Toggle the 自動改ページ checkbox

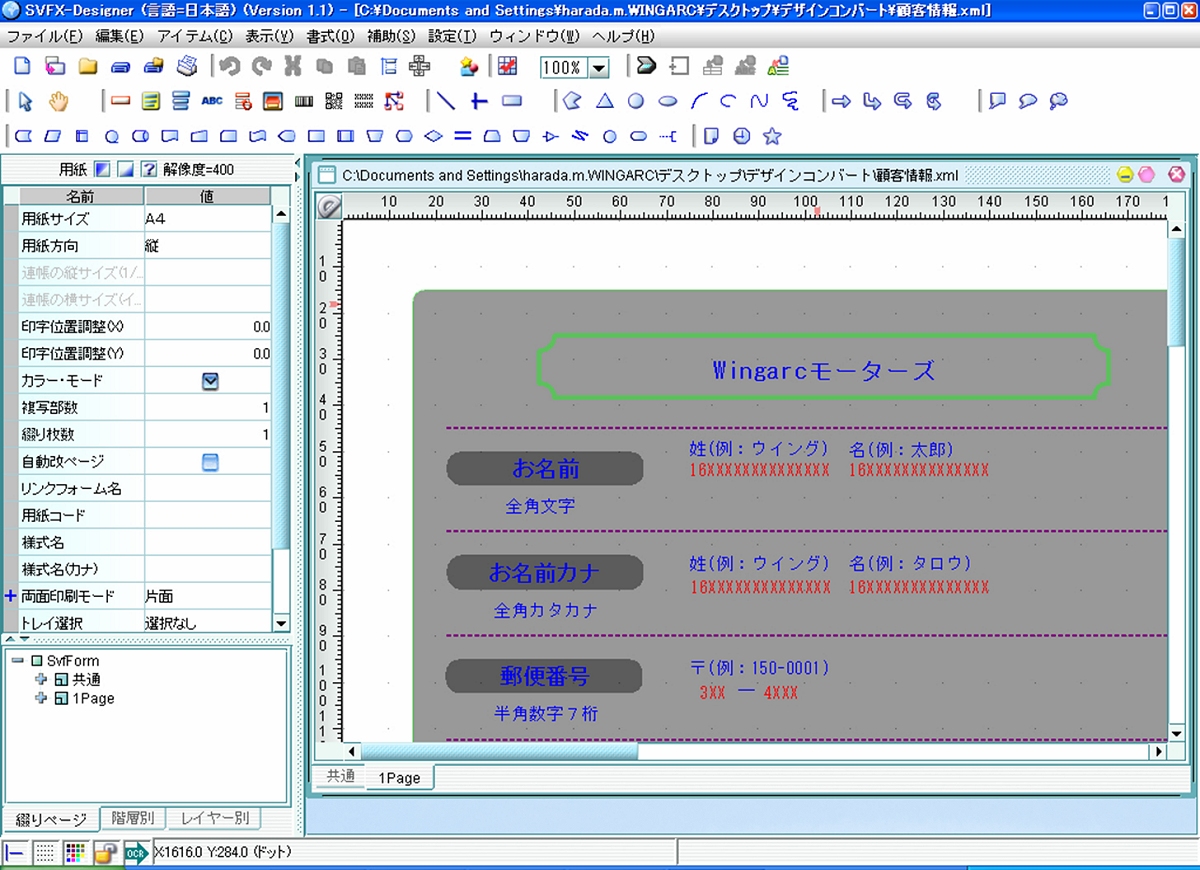(210, 462)
